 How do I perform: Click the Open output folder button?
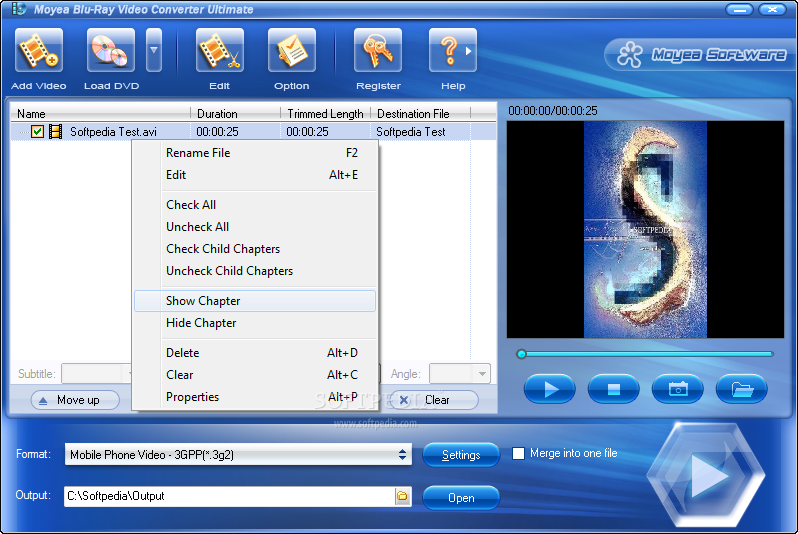[x=461, y=497]
